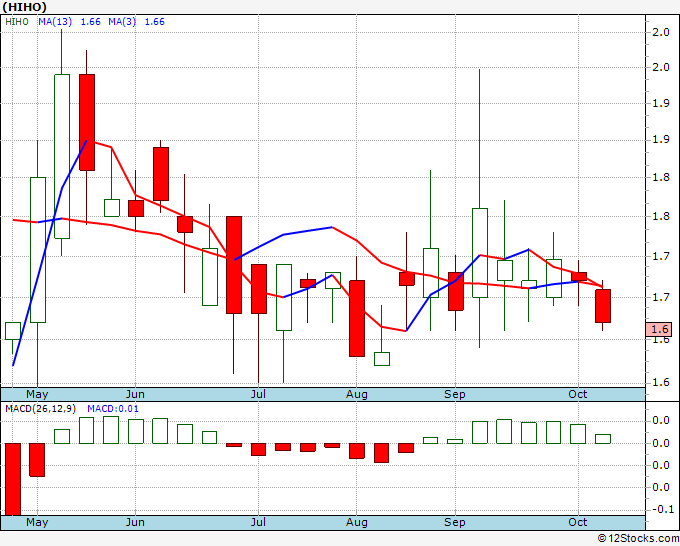680x546 pixels.
Task: Select the May label on price axis
Action: (37, 394)
